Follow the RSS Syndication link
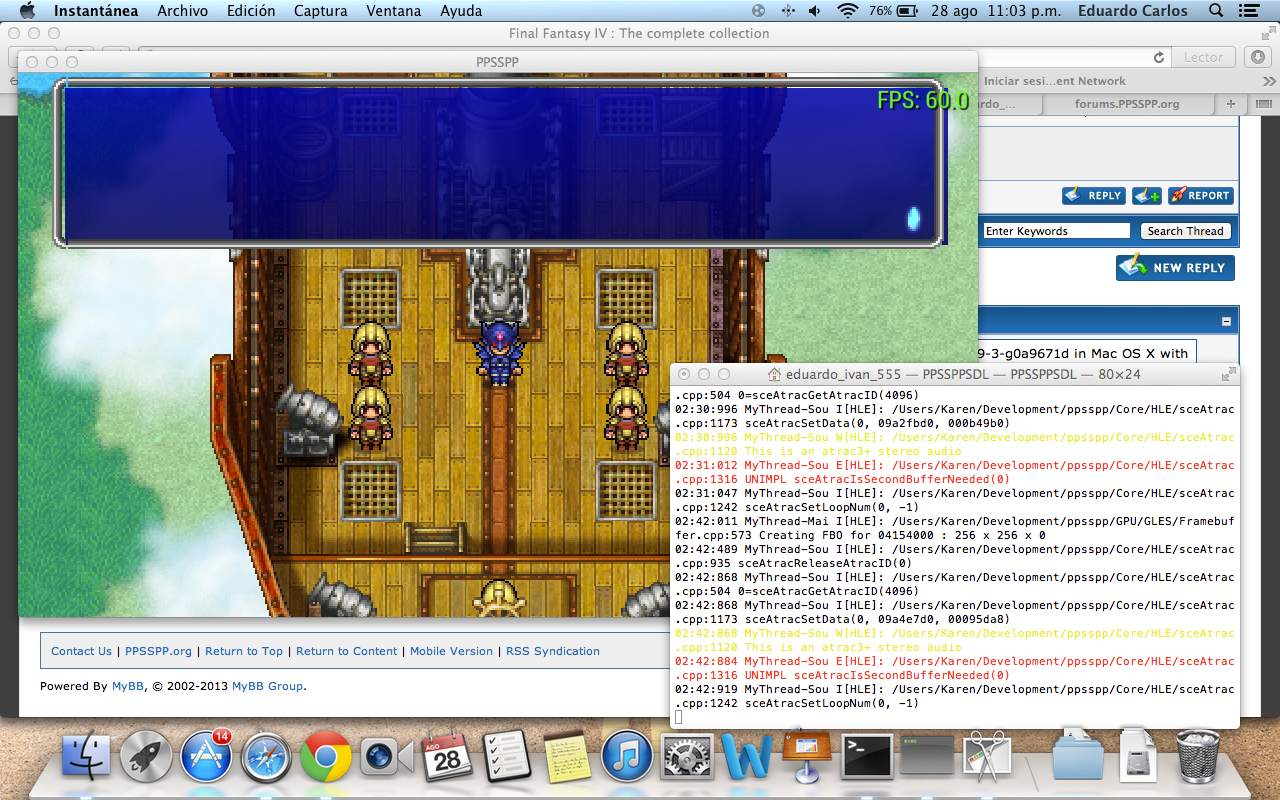This screenshot has height=800, width=1280. coord(552,651)
